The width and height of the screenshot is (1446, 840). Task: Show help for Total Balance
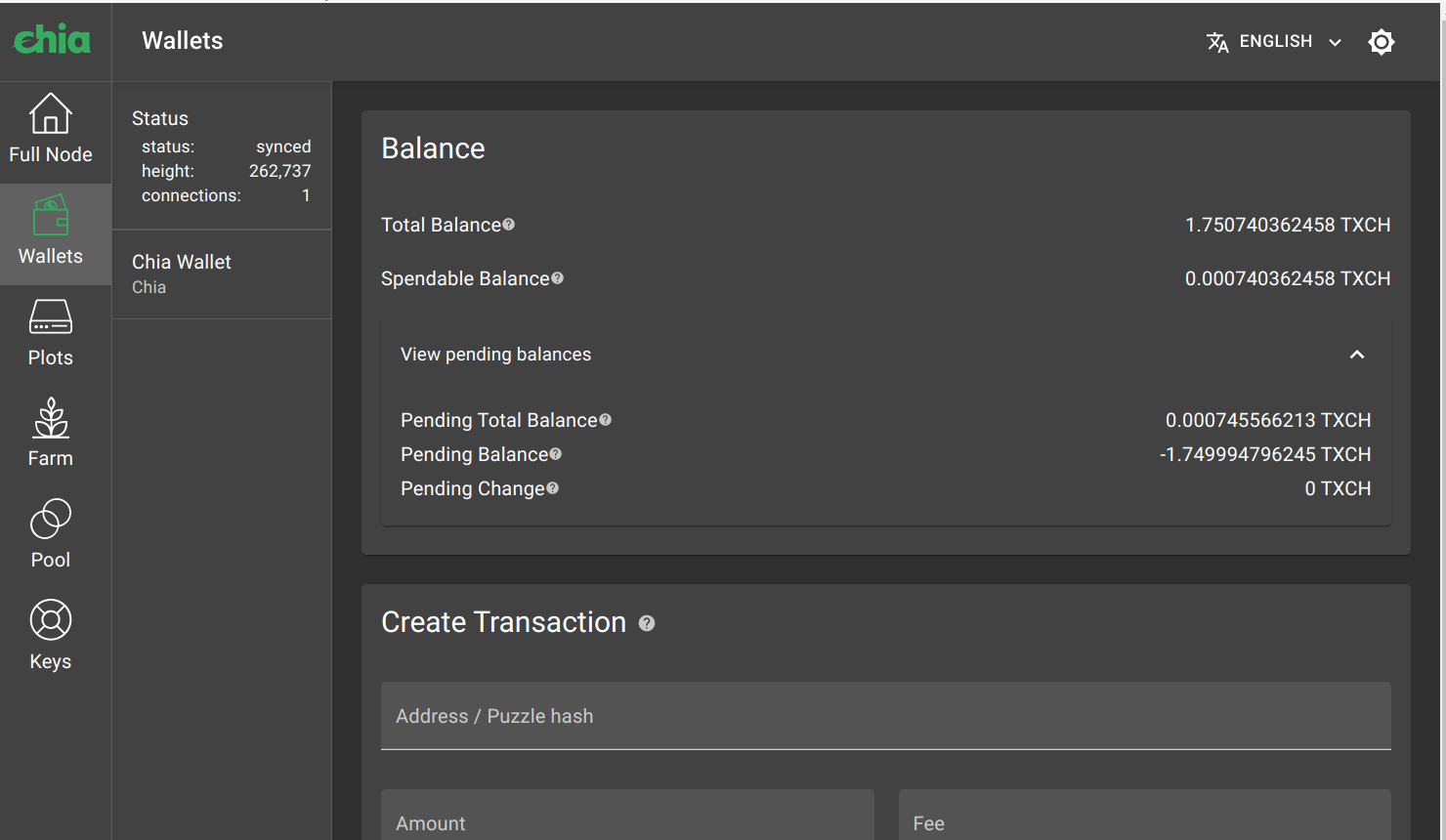click(x=509, y=224)
